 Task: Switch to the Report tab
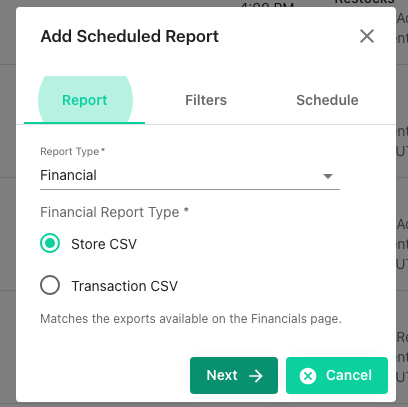[x=85, y=100]
